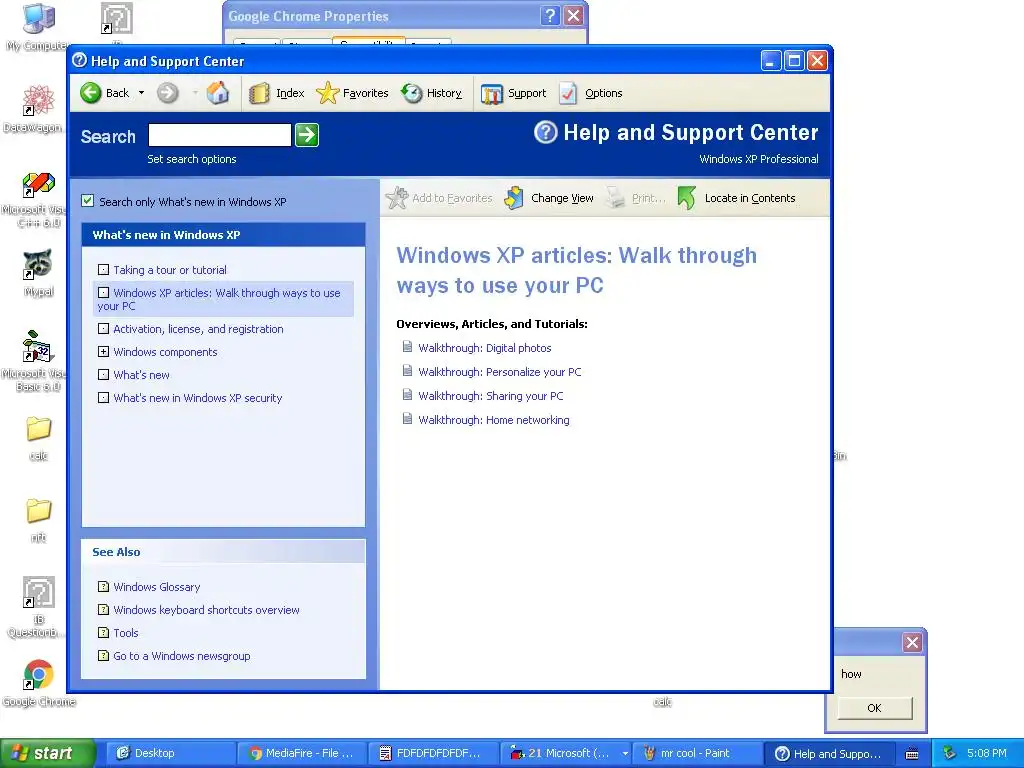The image size is (1024, 768).
Task: Click Help and Support taskbar button
Action: coord(828,753)
